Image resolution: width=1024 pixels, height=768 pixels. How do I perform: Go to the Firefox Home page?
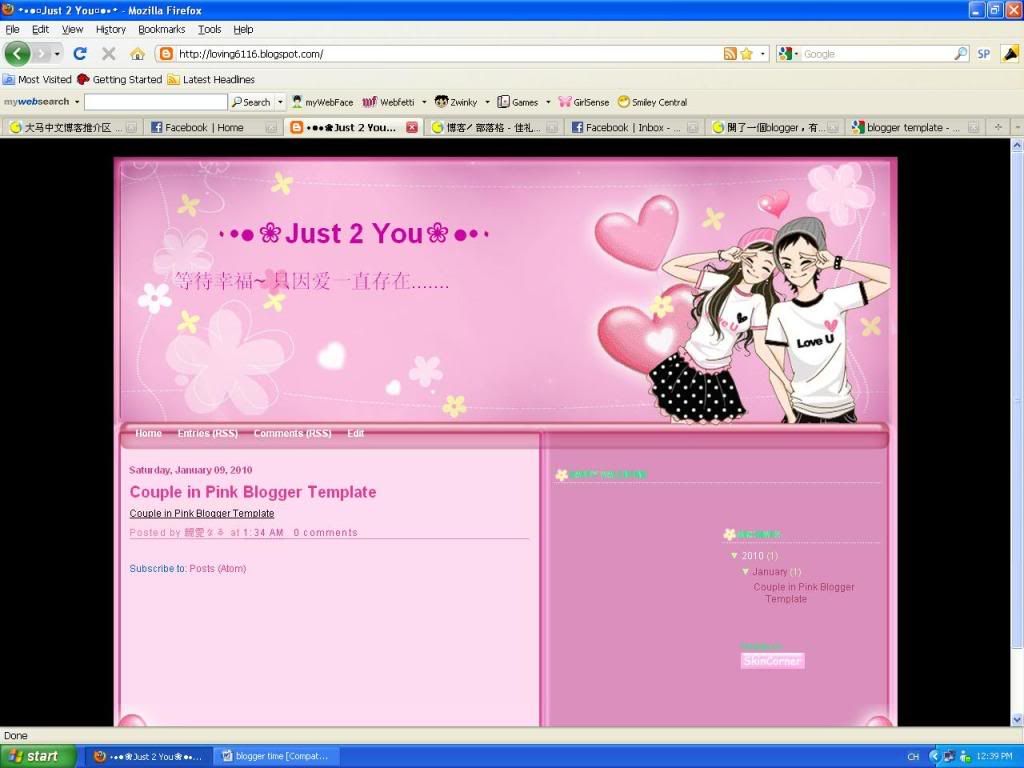pyautogui.click(x=137, y=54)
